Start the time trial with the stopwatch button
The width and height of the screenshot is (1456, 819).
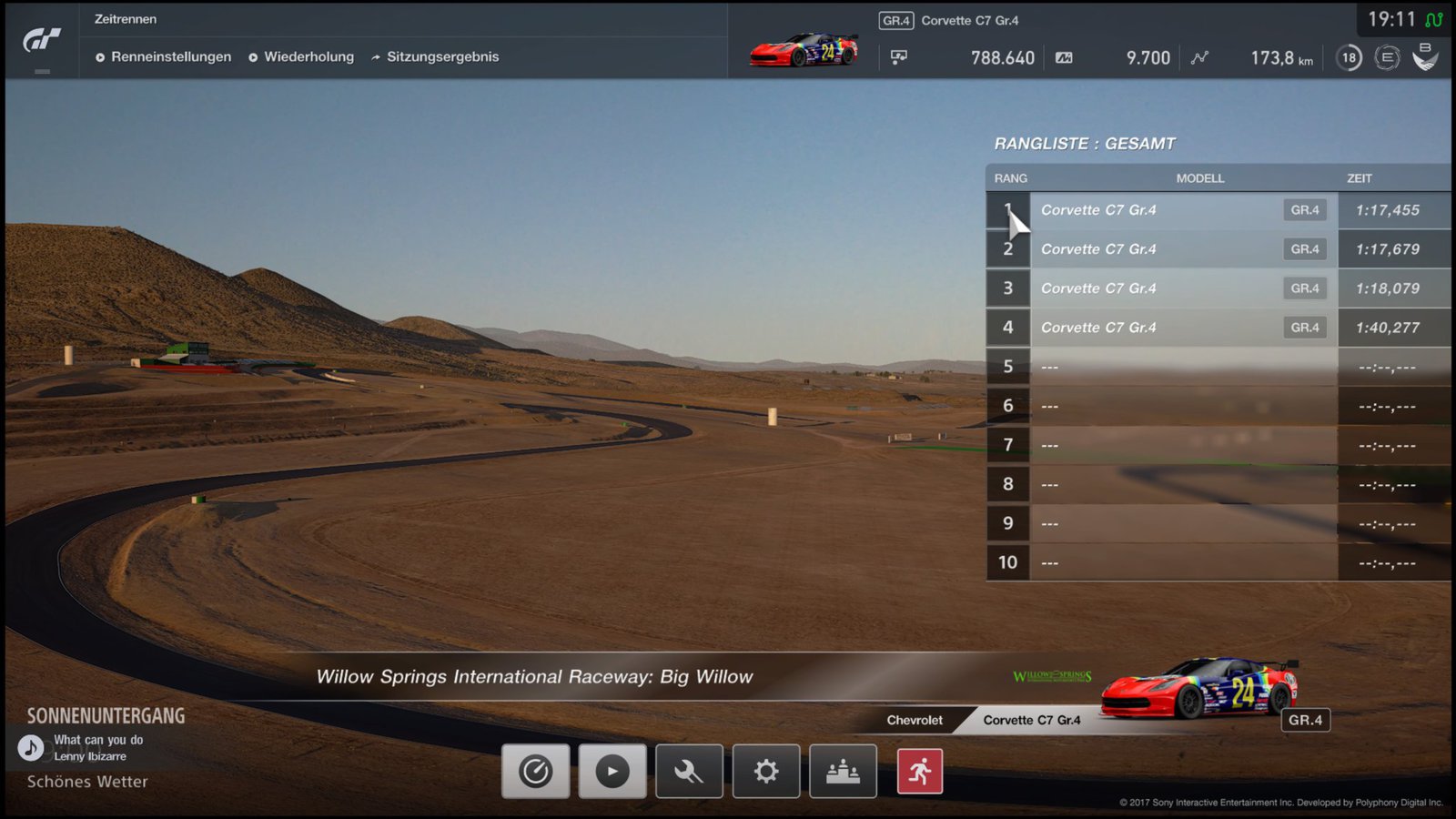click(x=536, y=771)
